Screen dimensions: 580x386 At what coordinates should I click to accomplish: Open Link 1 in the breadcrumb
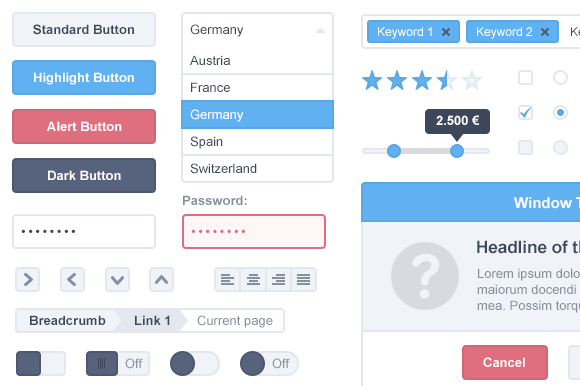click(x=152, y=321)
